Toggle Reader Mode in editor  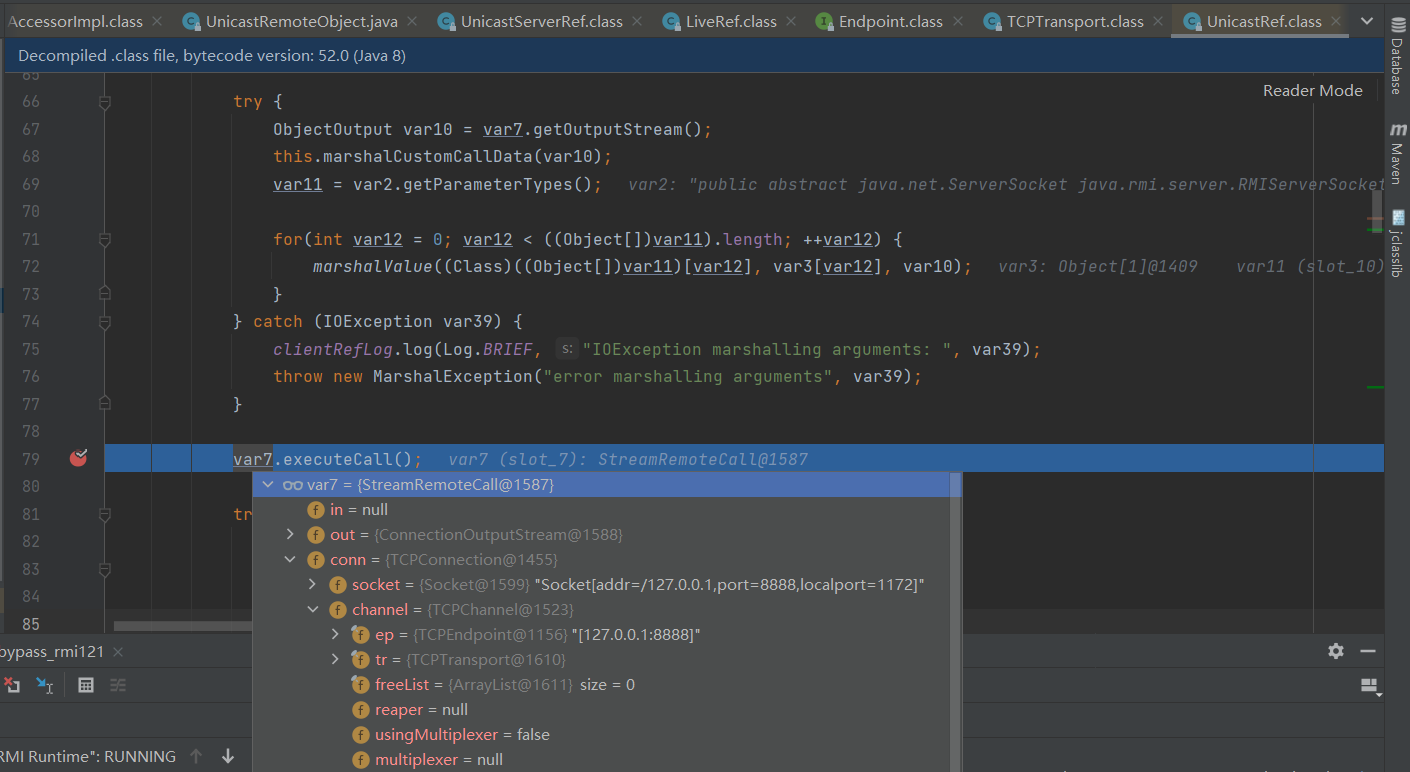[x=1312, y=90]
